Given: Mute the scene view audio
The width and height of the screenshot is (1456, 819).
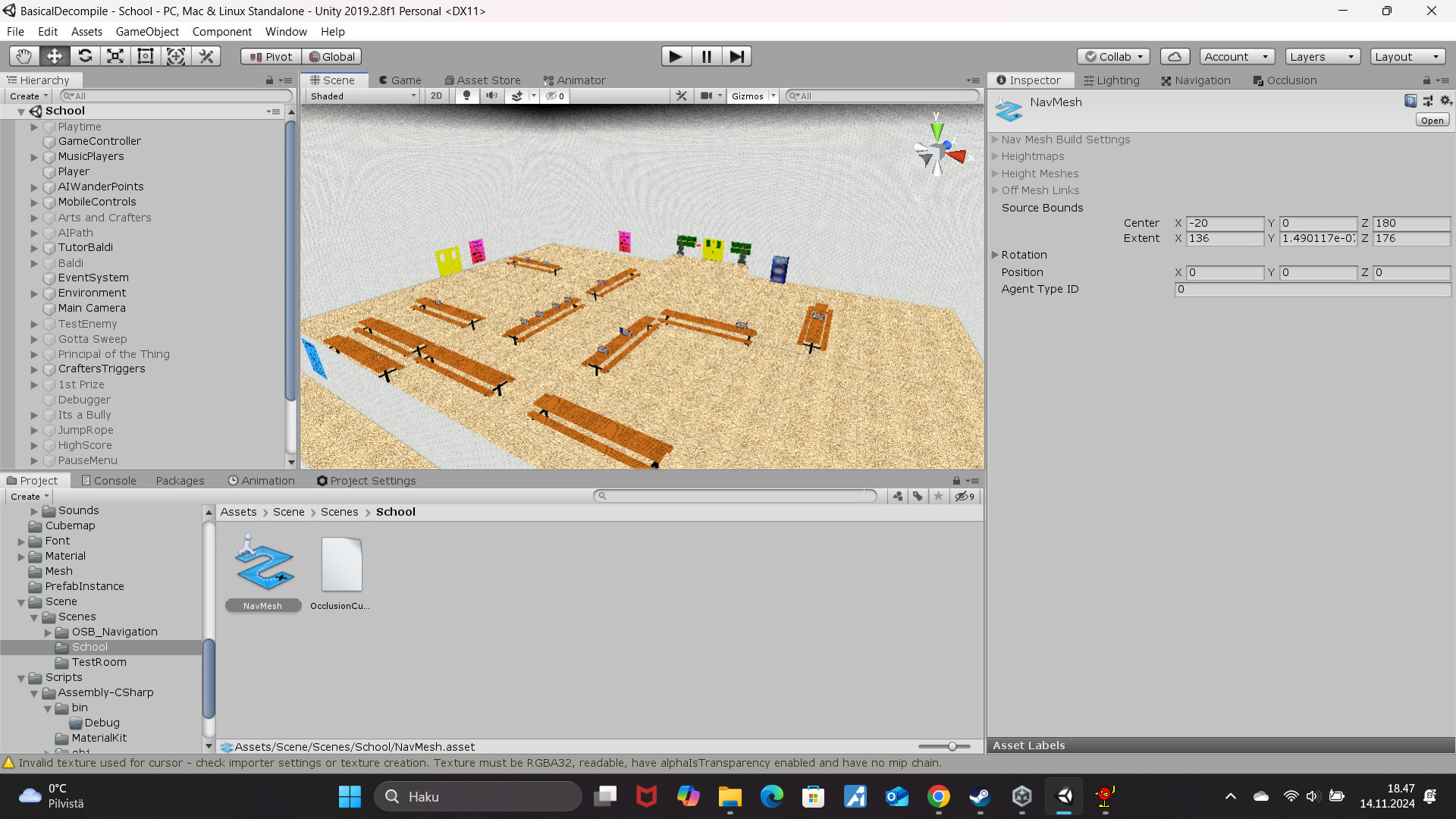Looking at the screenshot, I should click(x=492, y=96).
